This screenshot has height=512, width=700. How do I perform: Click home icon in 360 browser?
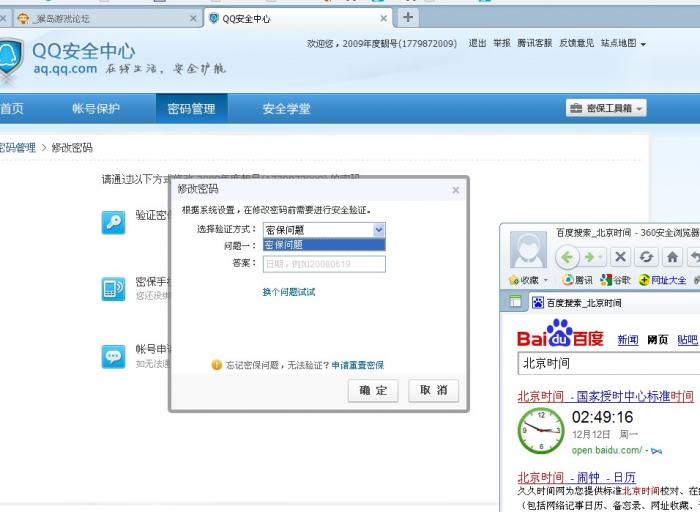click(672, 257)
